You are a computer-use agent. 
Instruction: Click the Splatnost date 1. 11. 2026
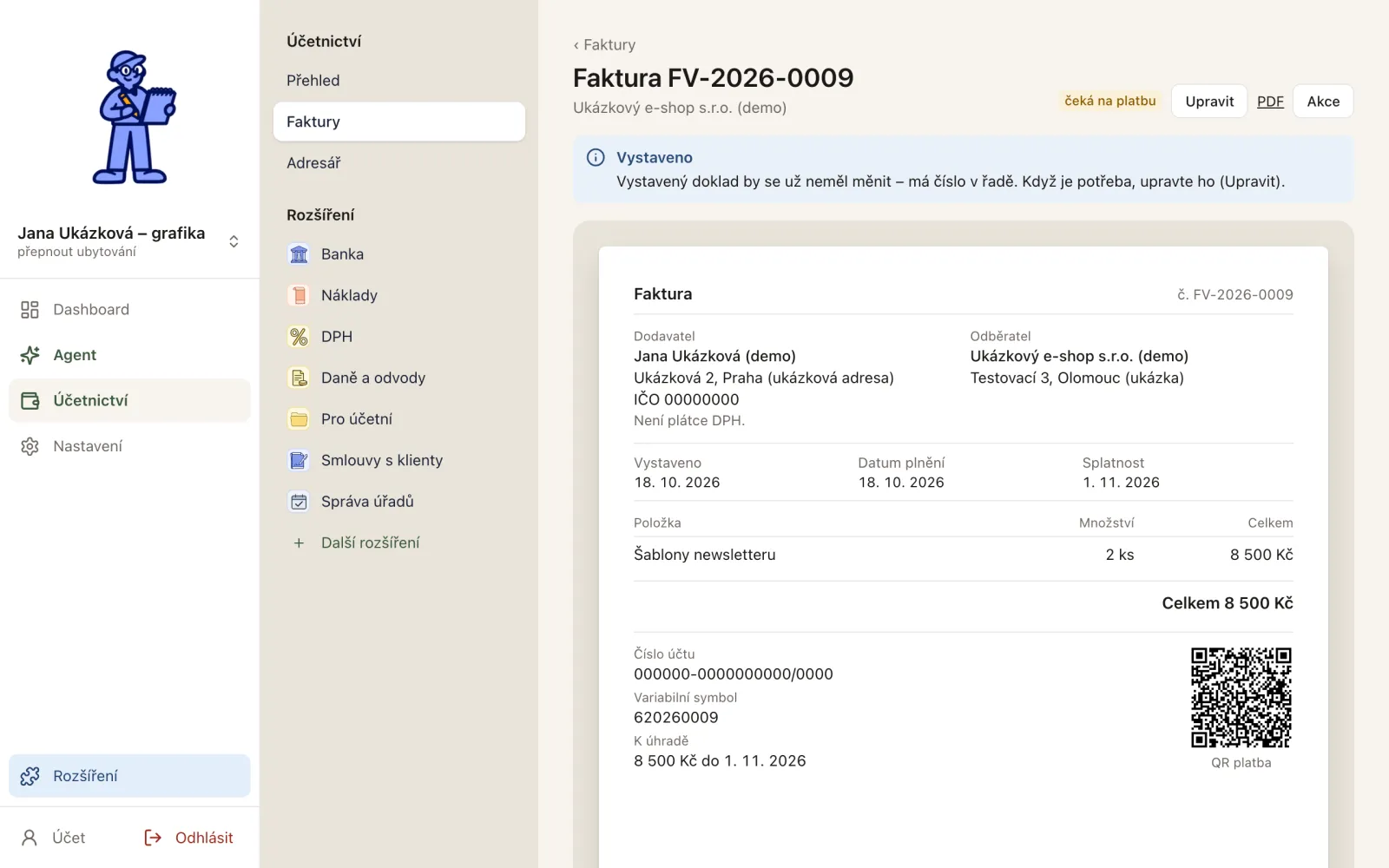tap(1121, 483)
